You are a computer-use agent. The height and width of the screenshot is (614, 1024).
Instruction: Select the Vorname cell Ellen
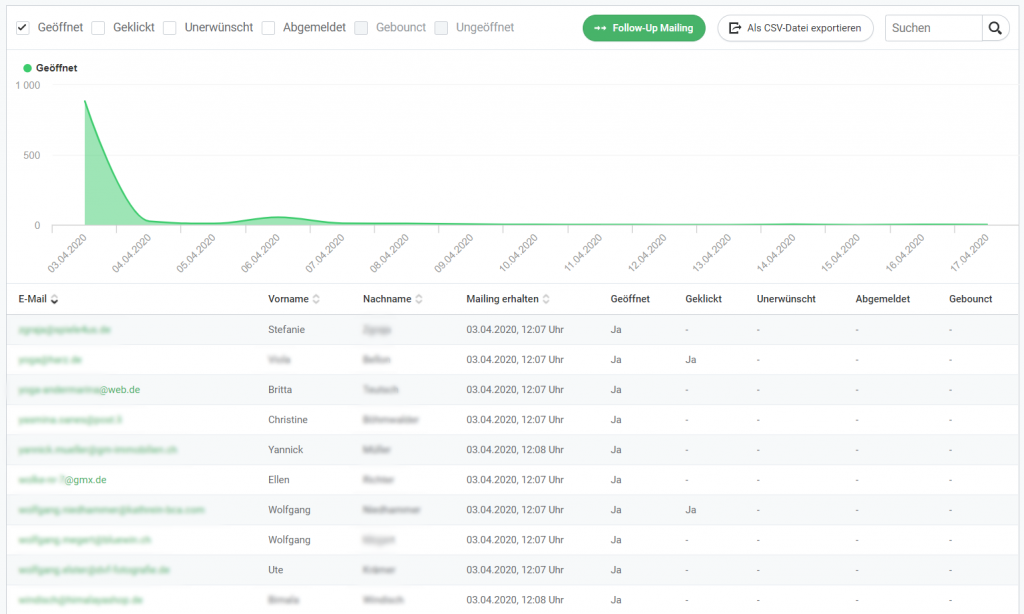(x=278, y=480)
